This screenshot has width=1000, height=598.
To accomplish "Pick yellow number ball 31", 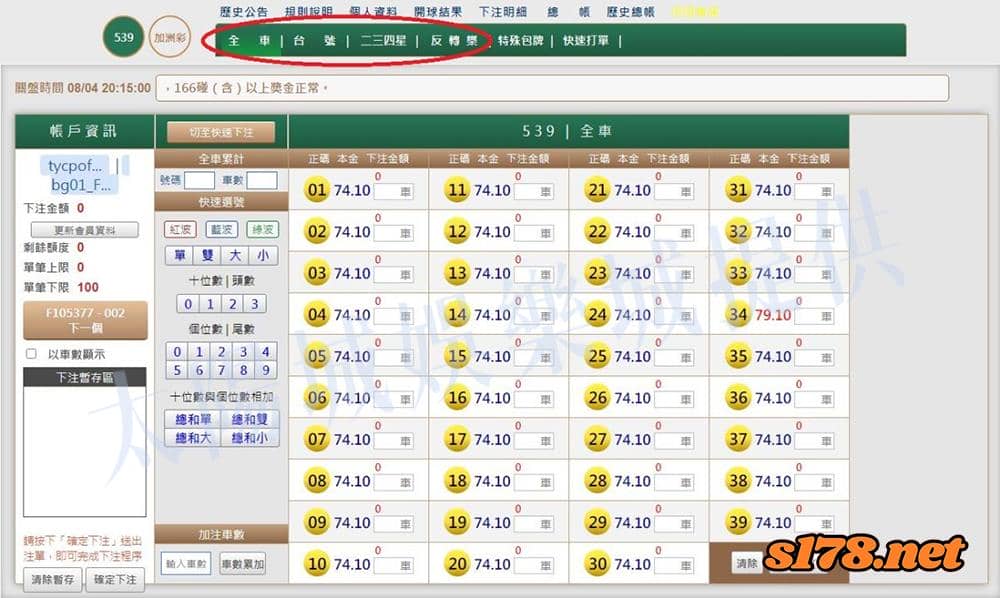I will [737, 190].
